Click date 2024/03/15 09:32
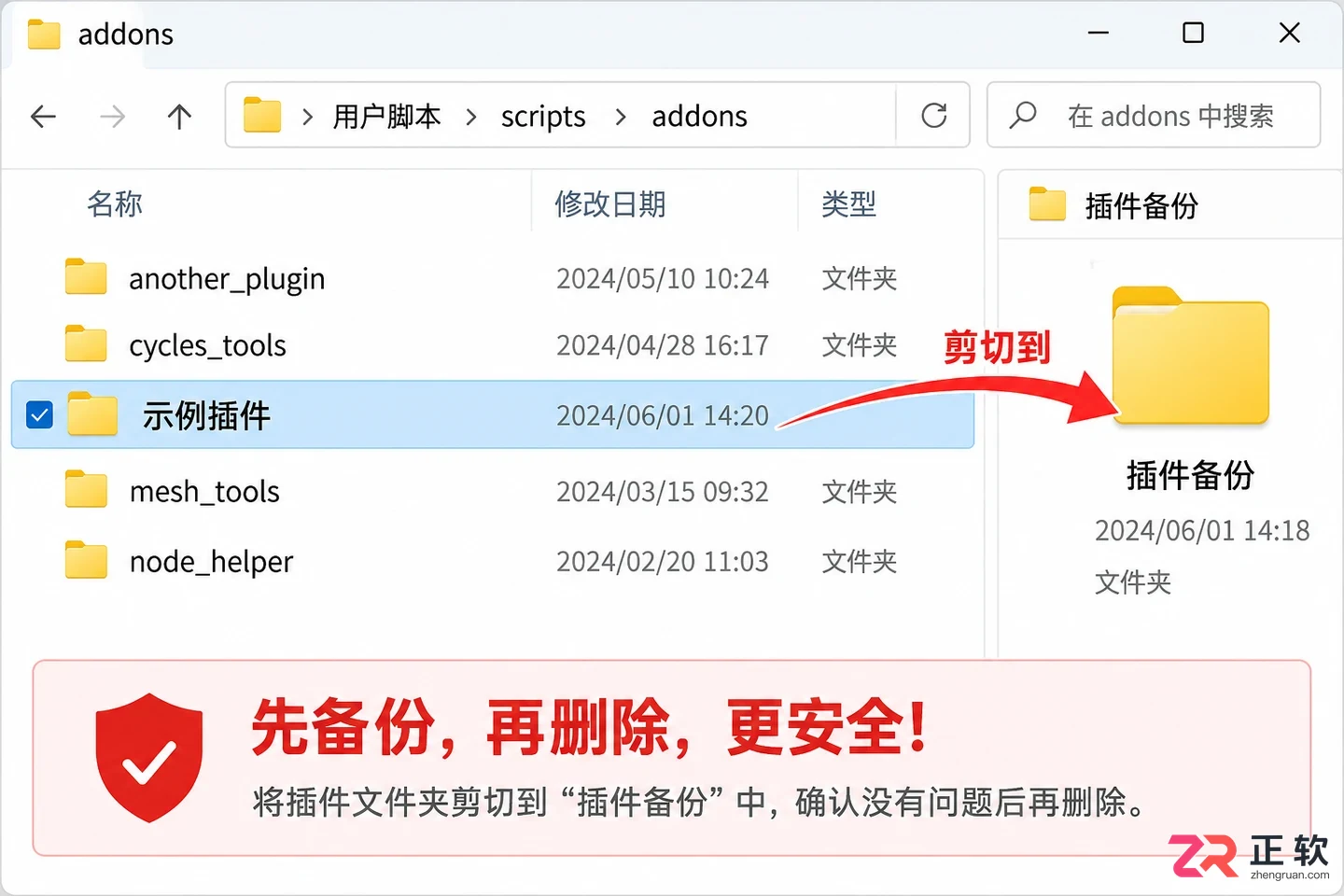The image size is (1344, 896). (x=663, y=491)
